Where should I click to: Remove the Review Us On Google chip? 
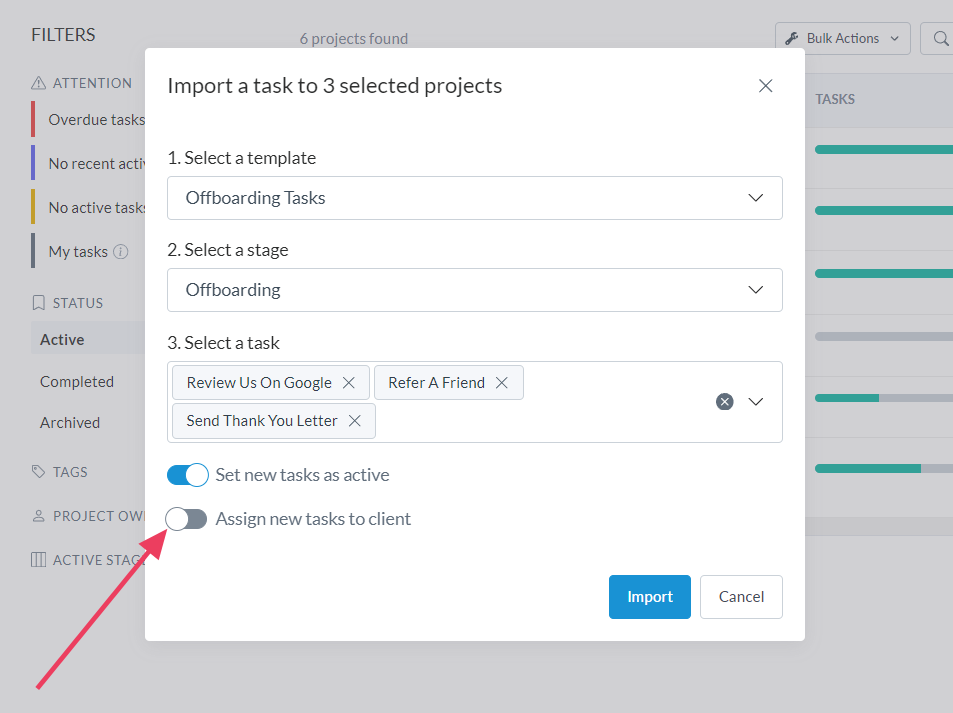[x=349, y=383]
